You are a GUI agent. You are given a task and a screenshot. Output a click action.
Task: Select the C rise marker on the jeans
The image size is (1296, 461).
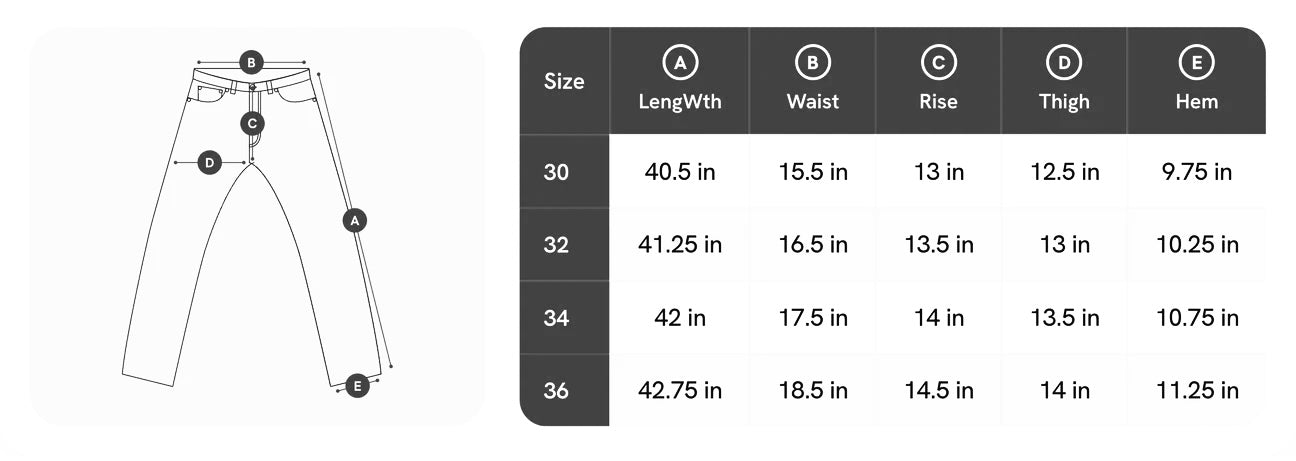(x=252, y=123)
